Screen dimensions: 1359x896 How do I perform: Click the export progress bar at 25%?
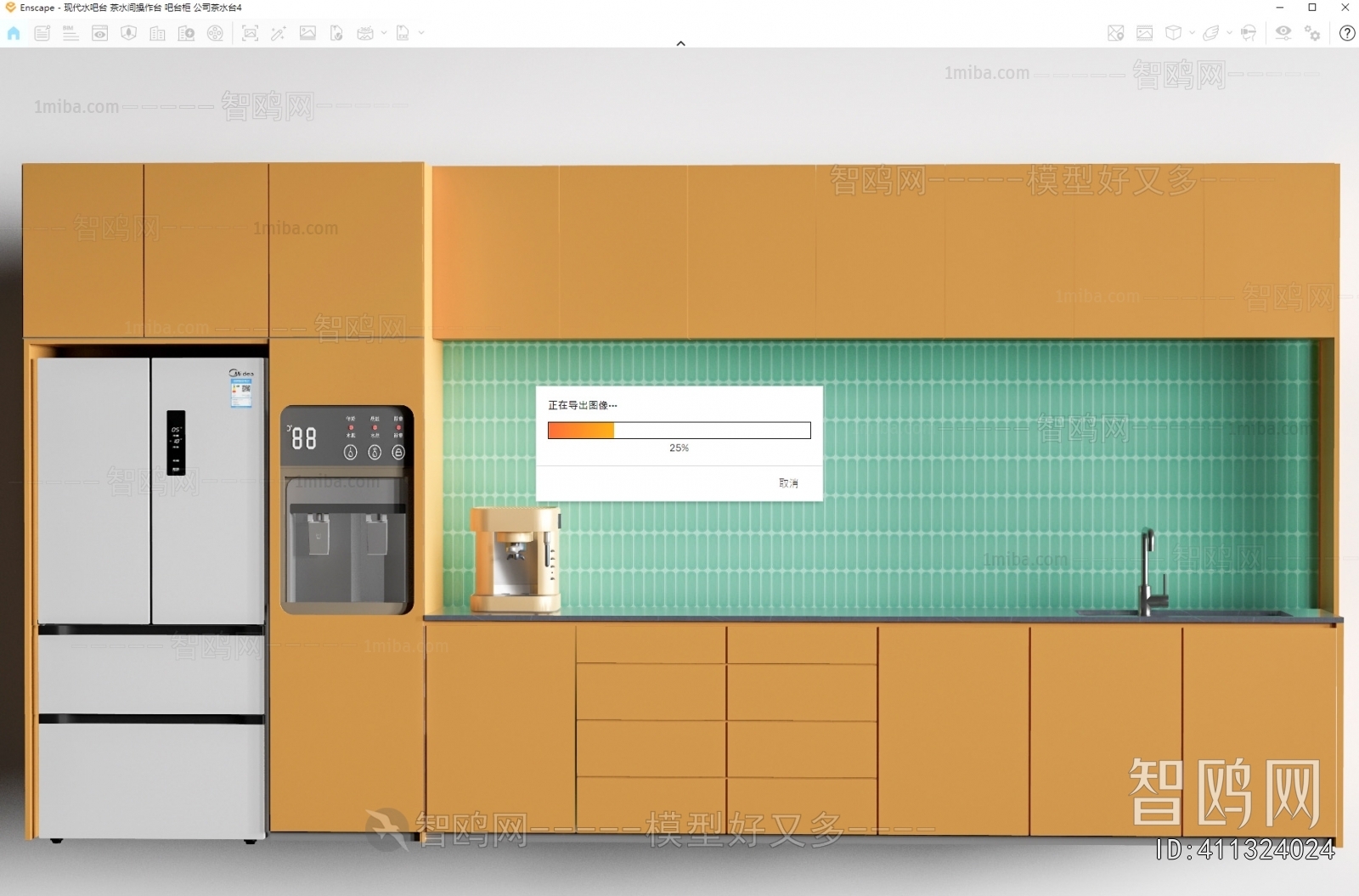click(679, 431)
